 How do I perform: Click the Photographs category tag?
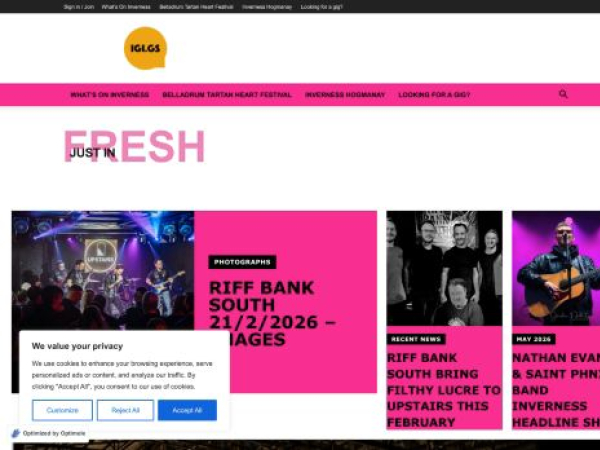coord(242,262)
